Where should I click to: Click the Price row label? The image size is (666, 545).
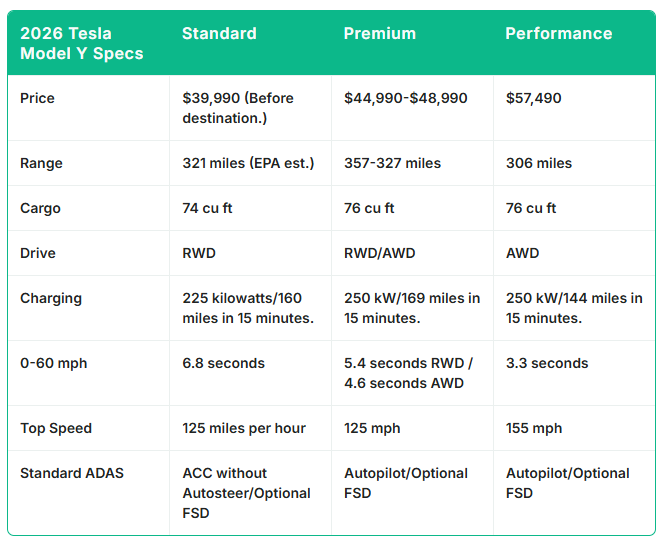[x=38, y=98]
